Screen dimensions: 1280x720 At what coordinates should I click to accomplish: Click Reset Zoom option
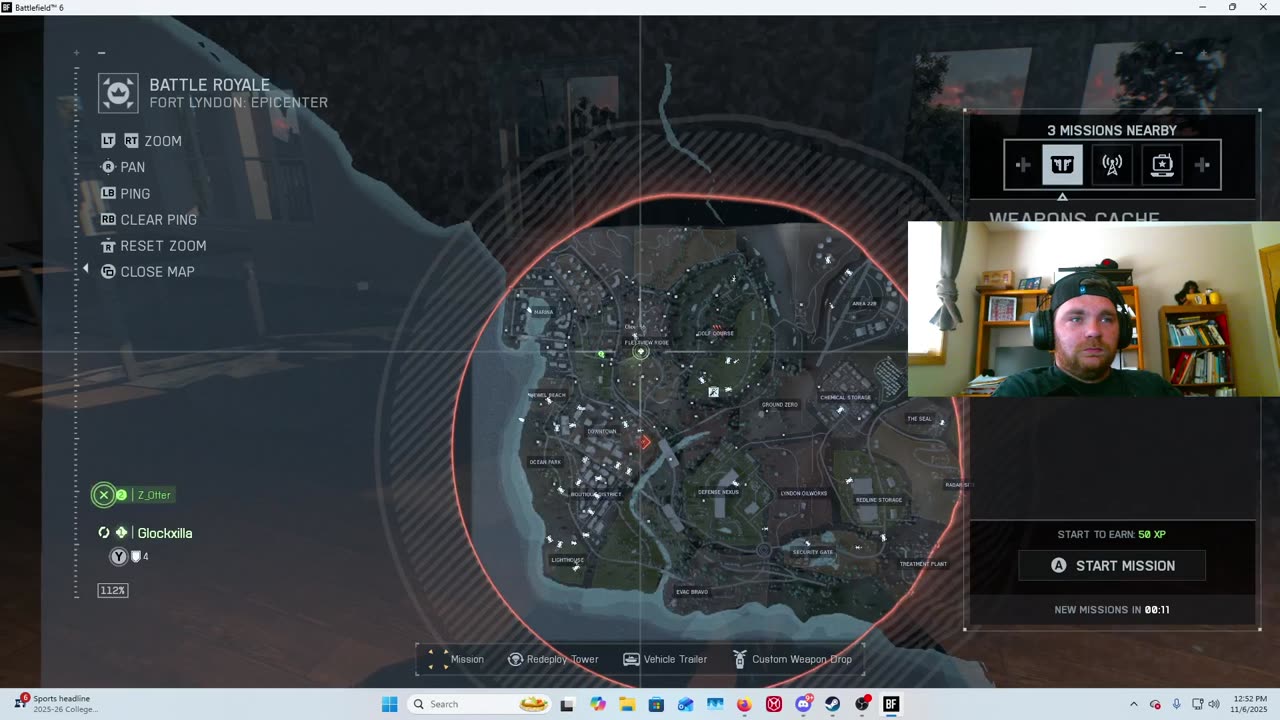[163, 246]
